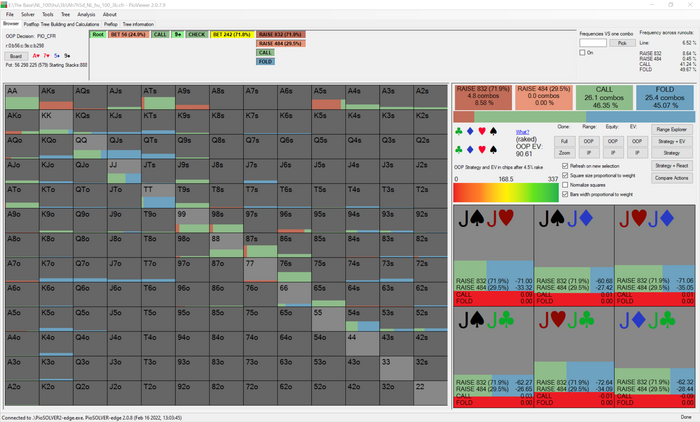The height and width of the screenshot is (422, 700).
Task: Open the Analysis menu
Action: click(x=86, y=14)
